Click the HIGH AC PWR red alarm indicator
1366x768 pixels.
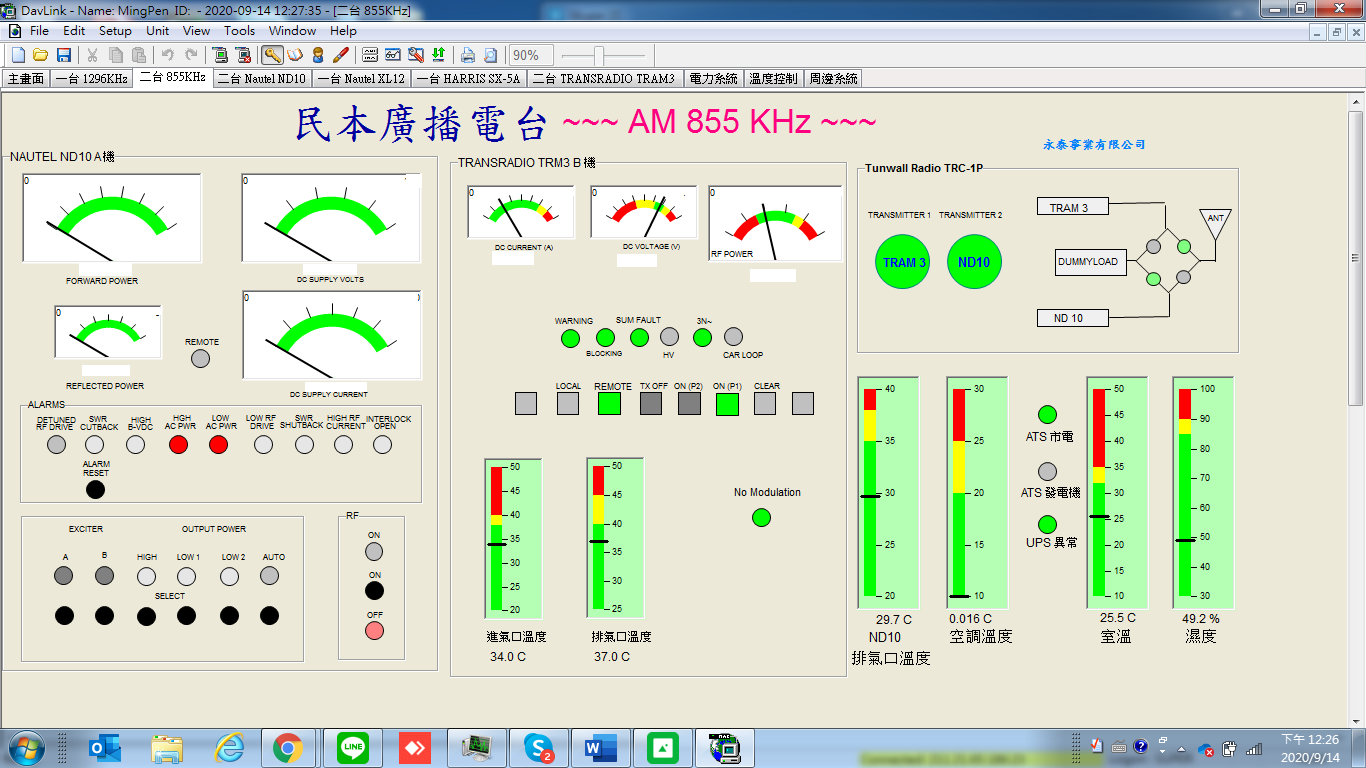coord(178,445)
